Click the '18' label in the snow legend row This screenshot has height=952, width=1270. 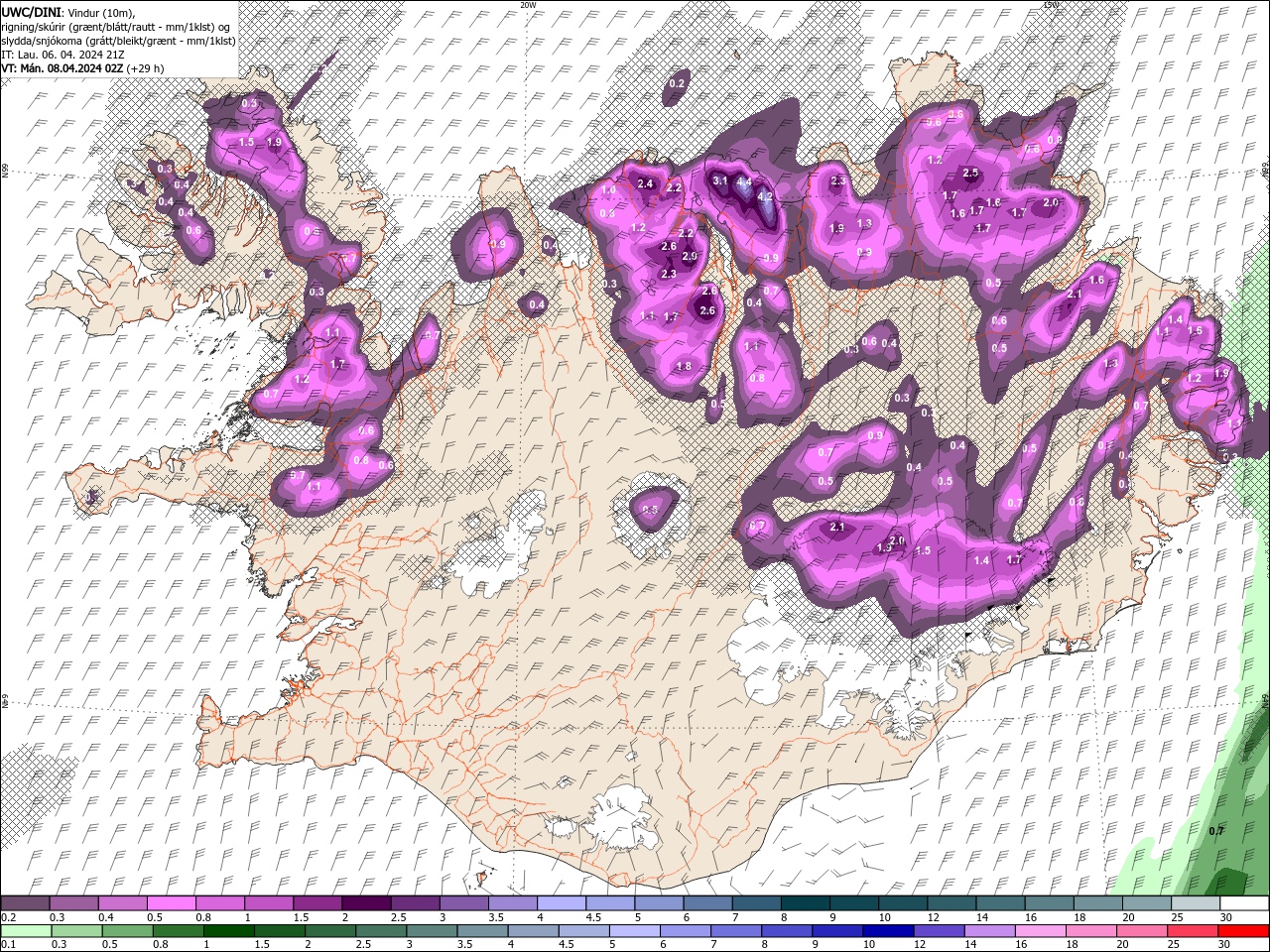tap(1079, 917)
